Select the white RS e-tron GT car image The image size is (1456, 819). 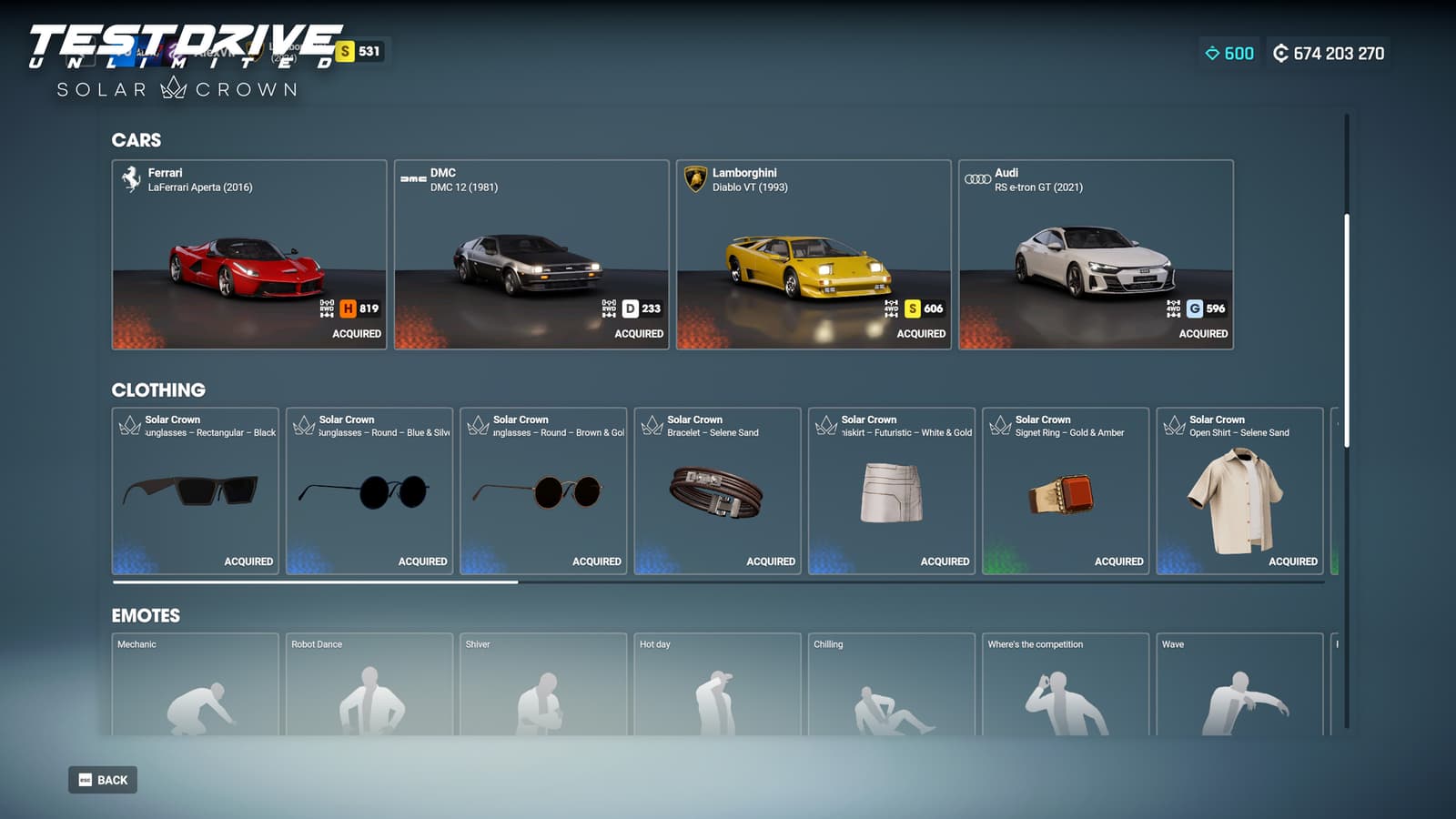[1095, 262]
